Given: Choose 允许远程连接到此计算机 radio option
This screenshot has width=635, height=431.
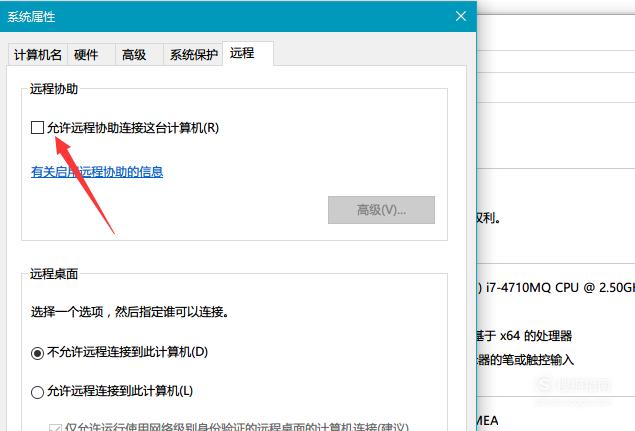Looking at the screenshot, I should pos(37,392).
